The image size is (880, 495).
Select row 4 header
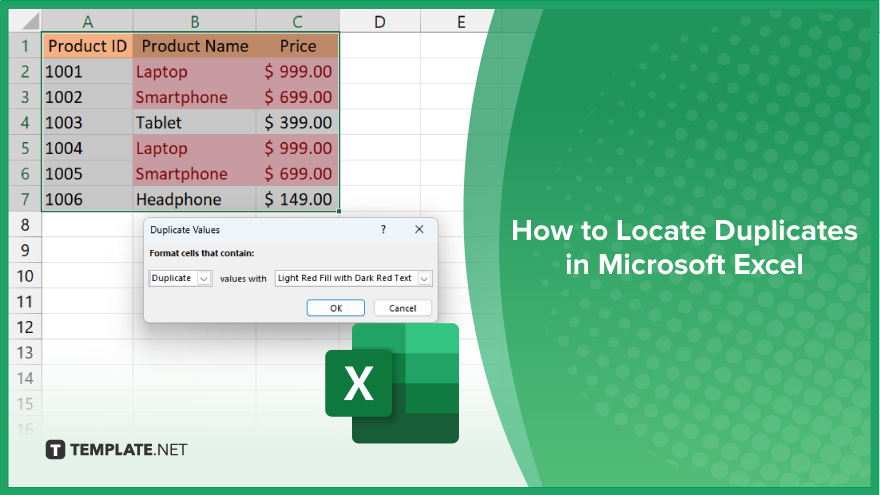pos(25,122)
